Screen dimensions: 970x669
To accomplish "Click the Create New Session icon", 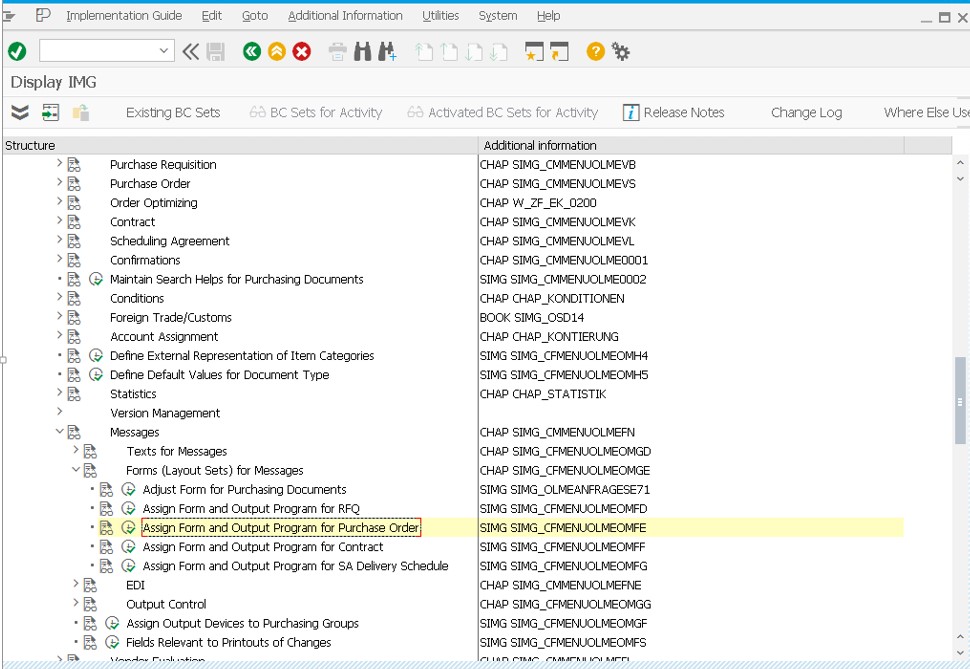I will (x=534, y=51).
